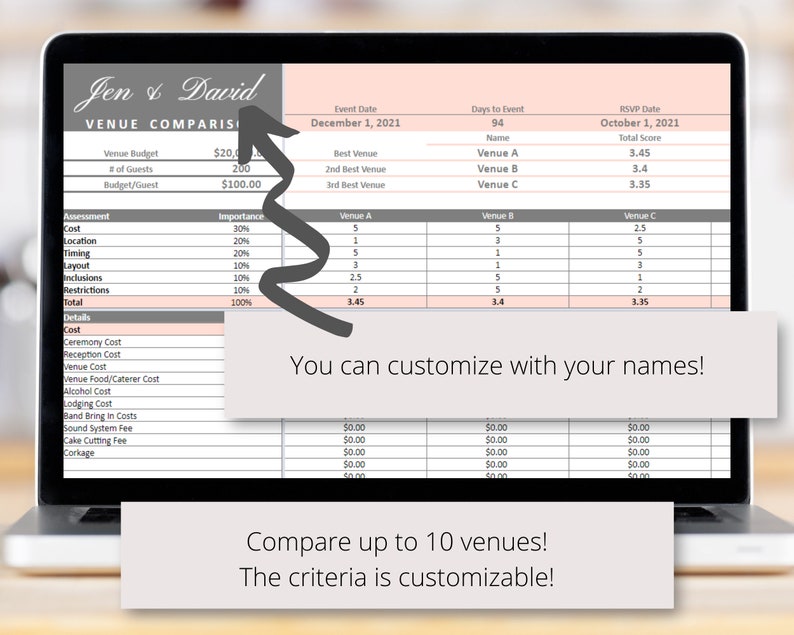Viewport: 794px width, 635px height.
Task: Select the 30% importance cell for Cost
Action: 241,228
